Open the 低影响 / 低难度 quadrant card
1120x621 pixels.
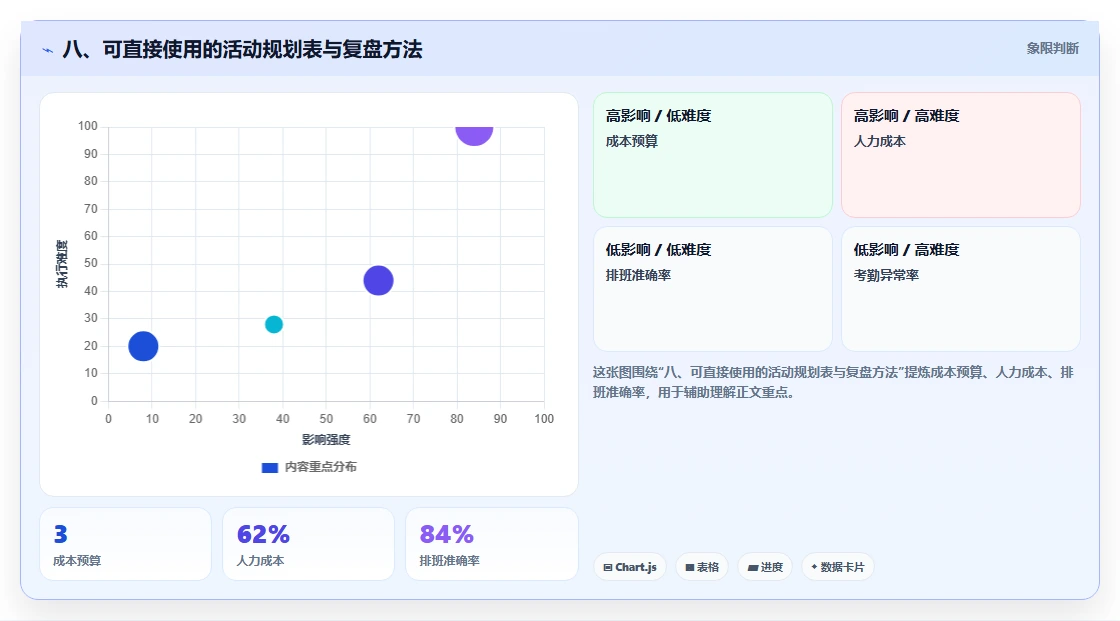click(713, 289)
